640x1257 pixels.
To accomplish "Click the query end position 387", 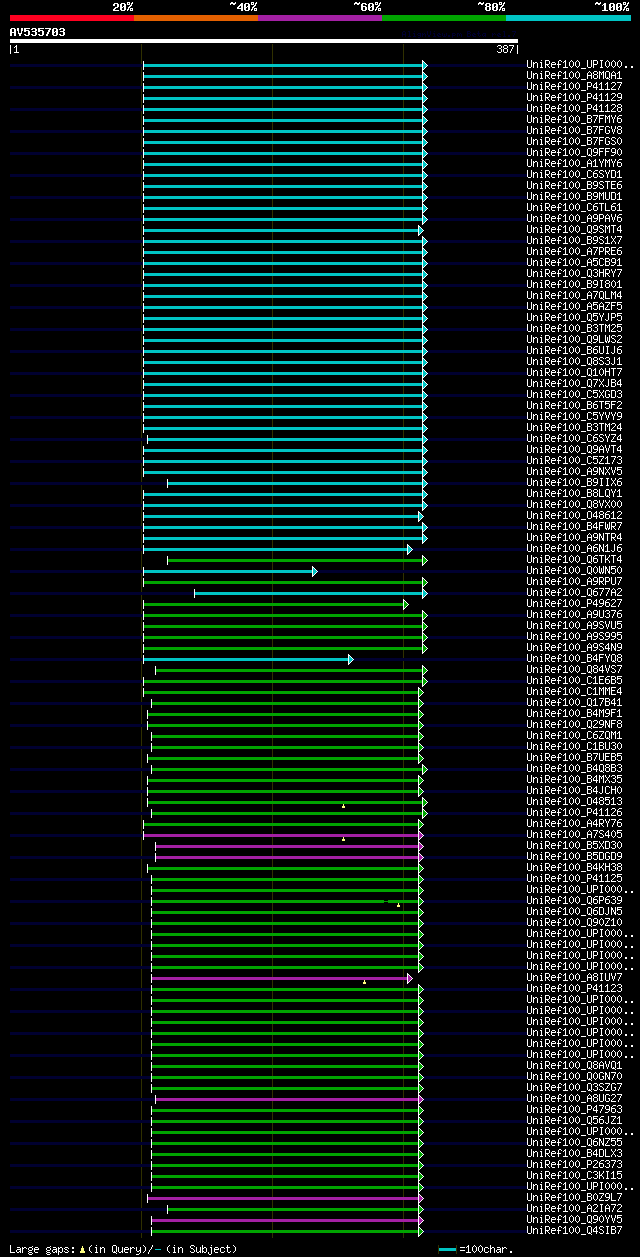I will click(x=505, y=49).
